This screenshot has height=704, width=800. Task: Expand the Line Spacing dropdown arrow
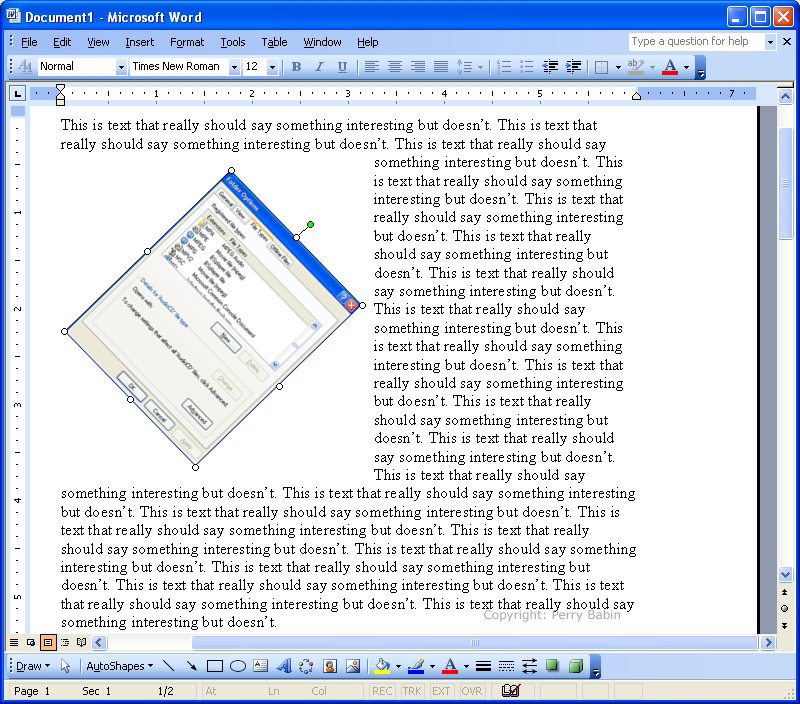coord(480,67)
